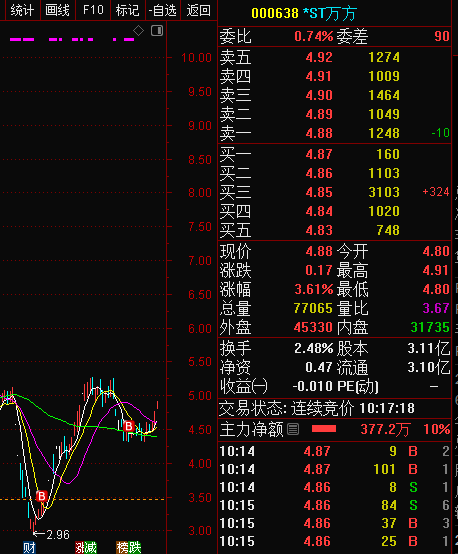
Task: Select 买五 price 4.83
Action: pyautogui.click(x=319, y=231)
